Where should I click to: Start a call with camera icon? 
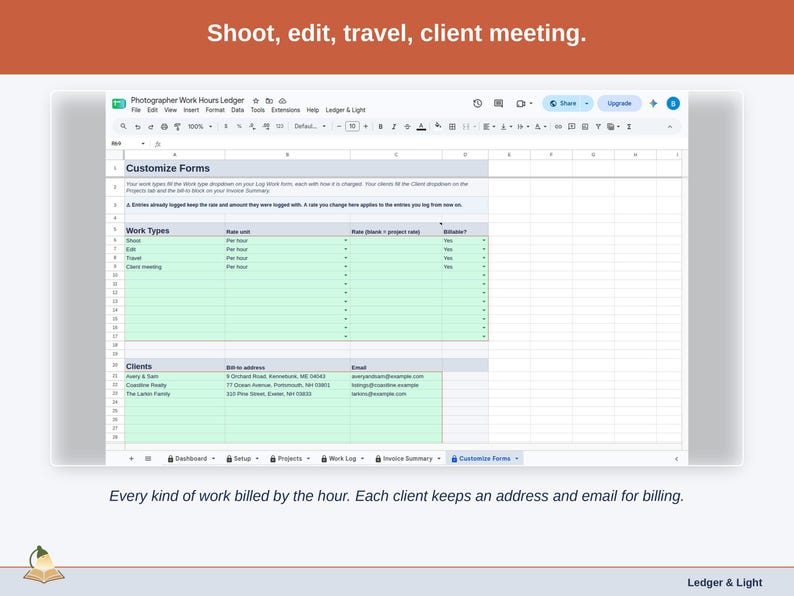(x=521, y=103)
